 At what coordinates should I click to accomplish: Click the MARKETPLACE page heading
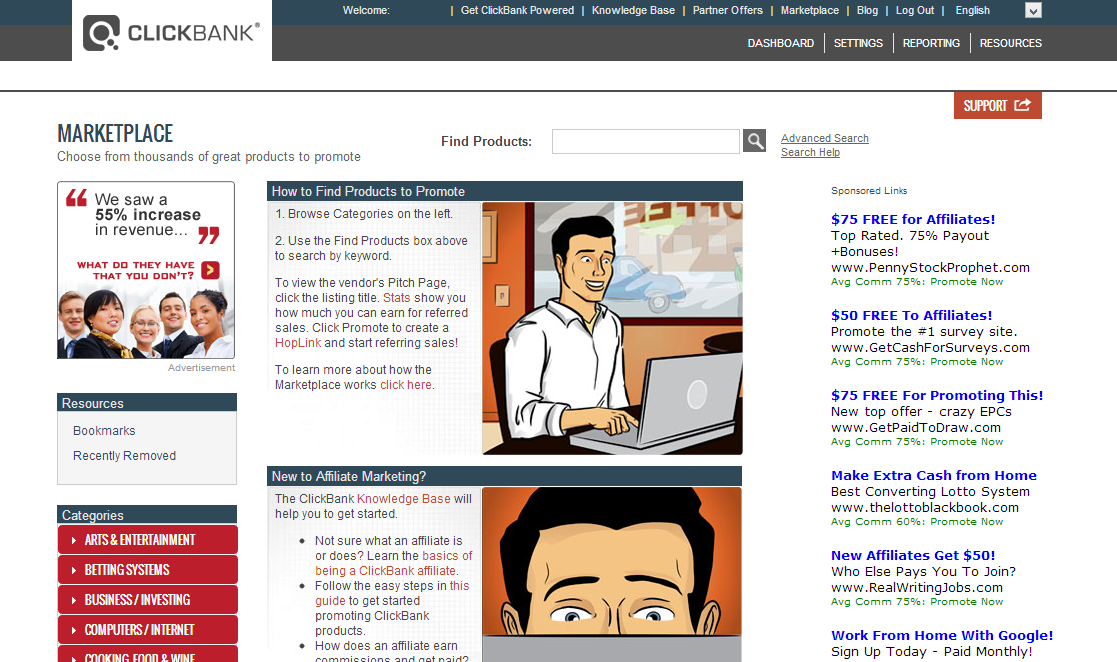[115, 133]
